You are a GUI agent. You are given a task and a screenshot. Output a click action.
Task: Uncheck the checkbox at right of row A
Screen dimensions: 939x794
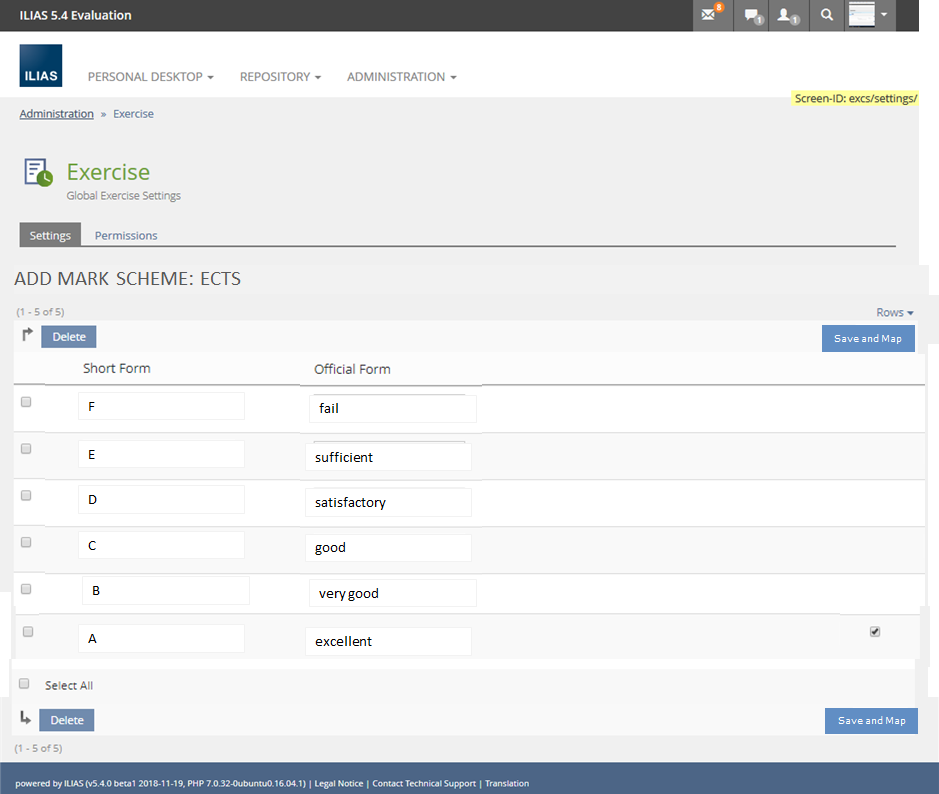pos(875,631)
